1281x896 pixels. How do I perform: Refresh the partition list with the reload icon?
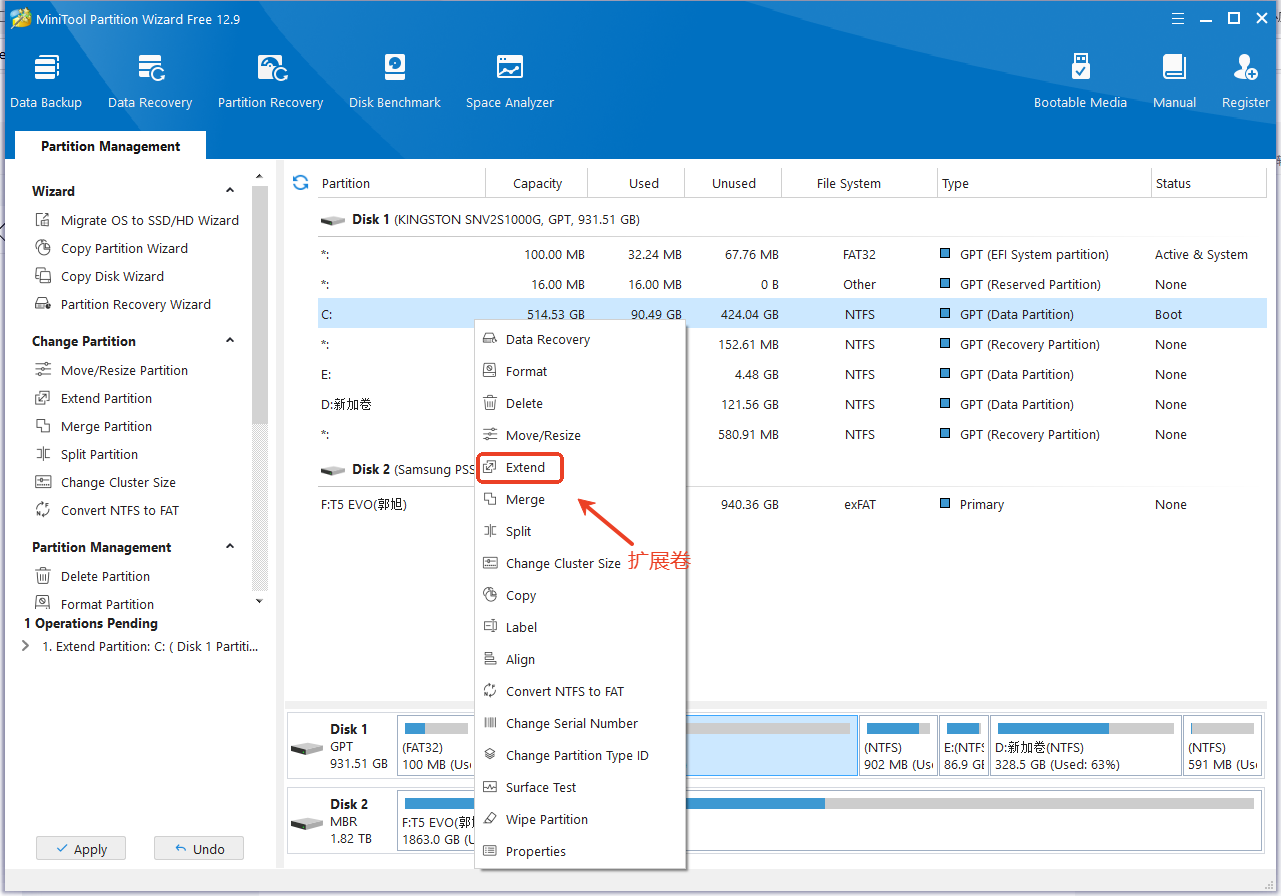tap(300, 183)
